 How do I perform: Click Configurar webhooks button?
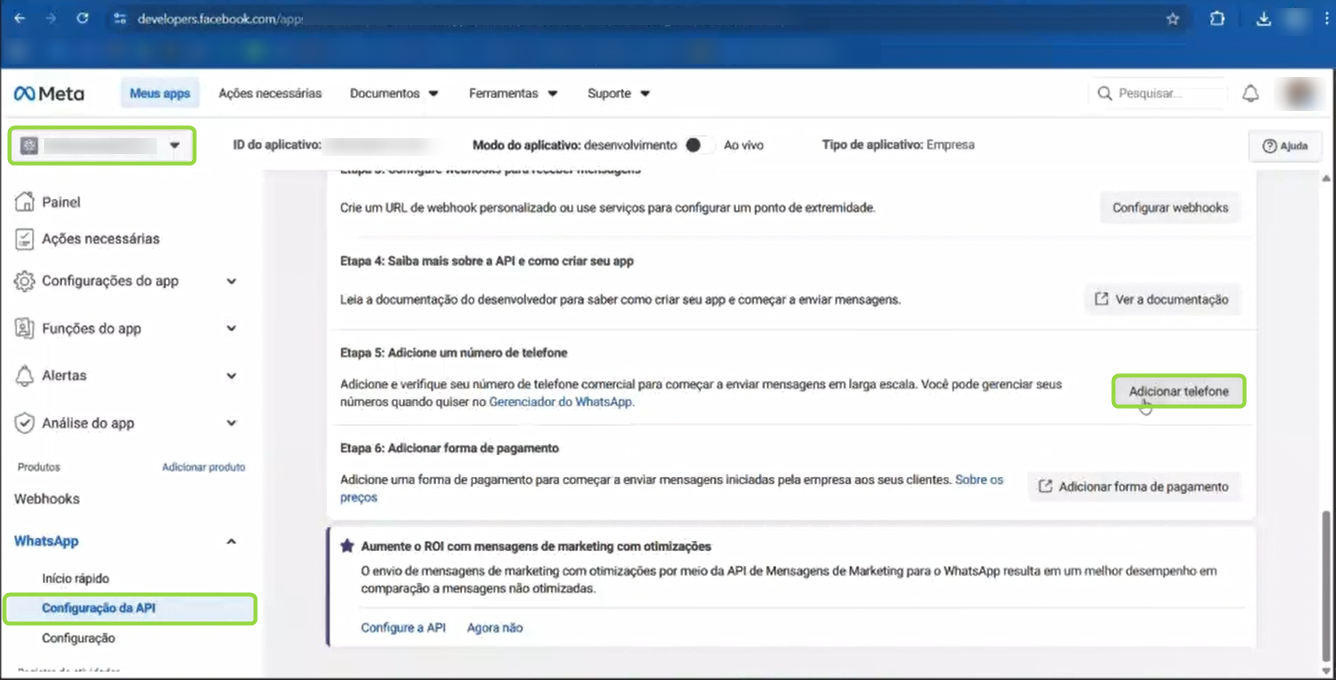coord(1170,208)
